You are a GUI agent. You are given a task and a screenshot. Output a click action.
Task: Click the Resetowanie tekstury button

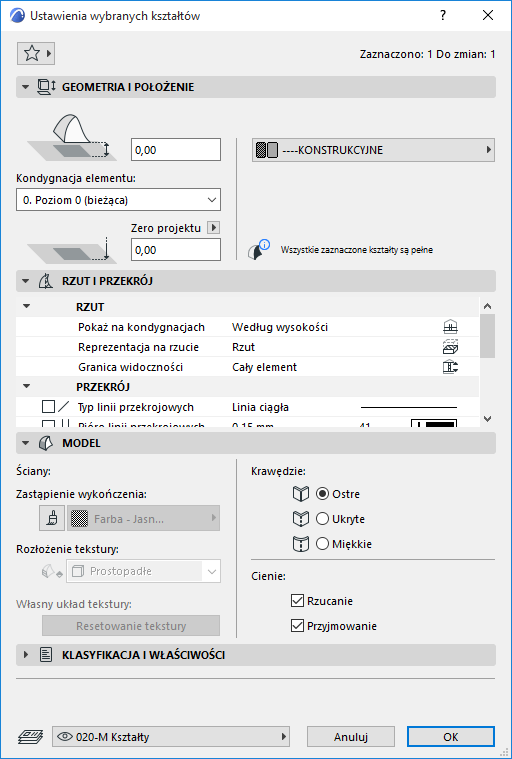(x=131, y=626)
